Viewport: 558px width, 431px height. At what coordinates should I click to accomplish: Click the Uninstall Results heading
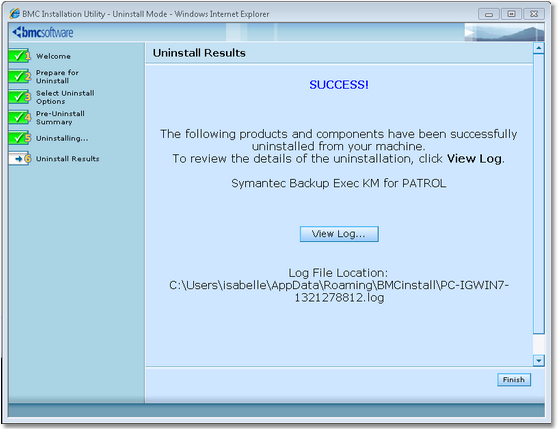pos(199,53)
